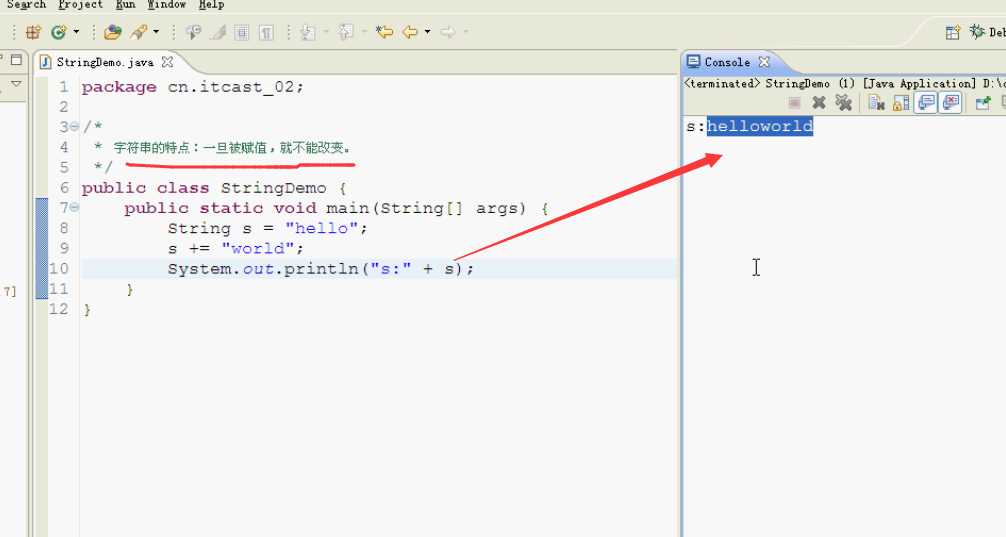Screen dimensions: 1006x537
Task: Open the Next Annotation dropdown arrow
Action: (326, 31)
